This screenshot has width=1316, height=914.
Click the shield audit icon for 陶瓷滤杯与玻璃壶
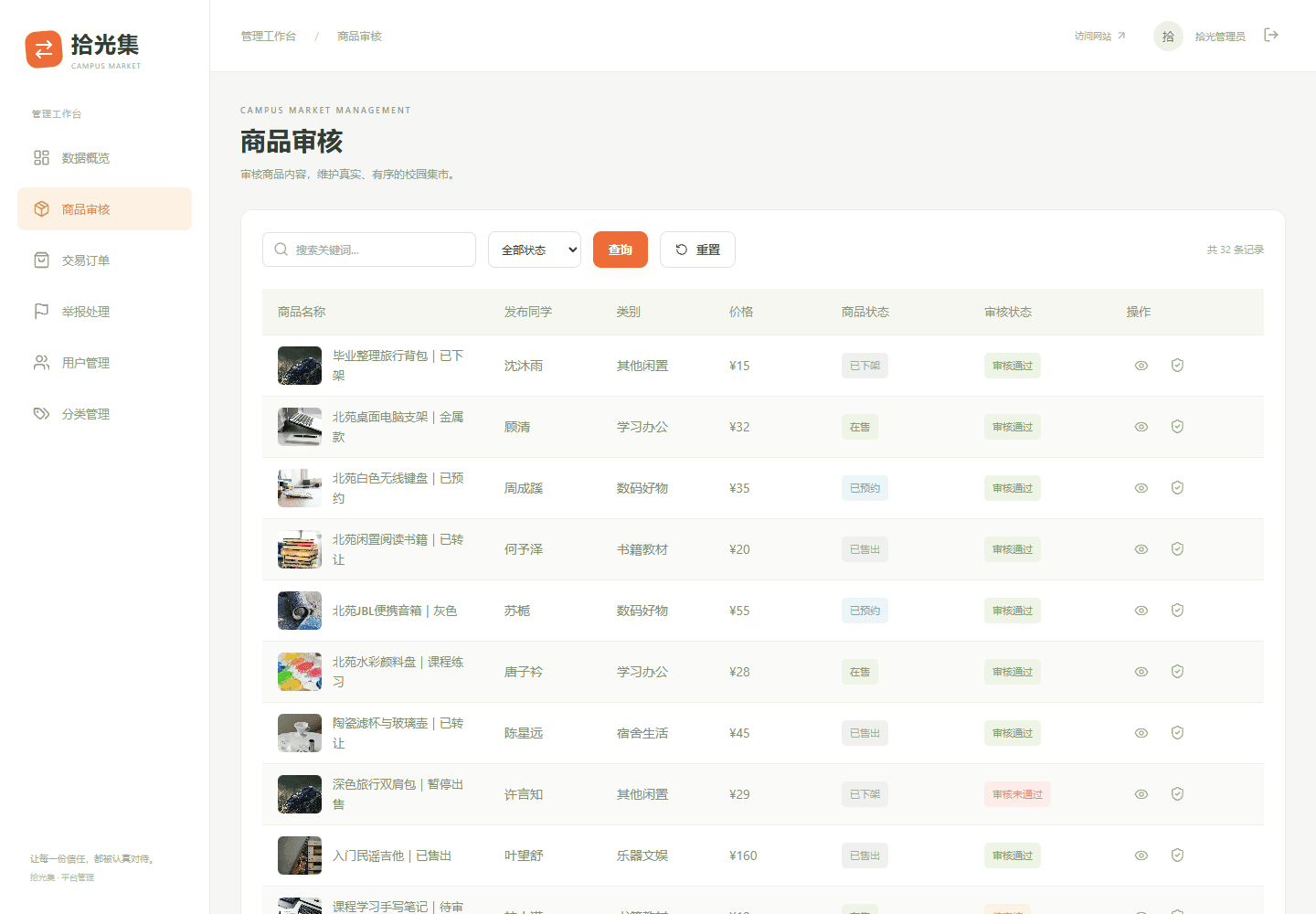click(x=1177, y=733)
